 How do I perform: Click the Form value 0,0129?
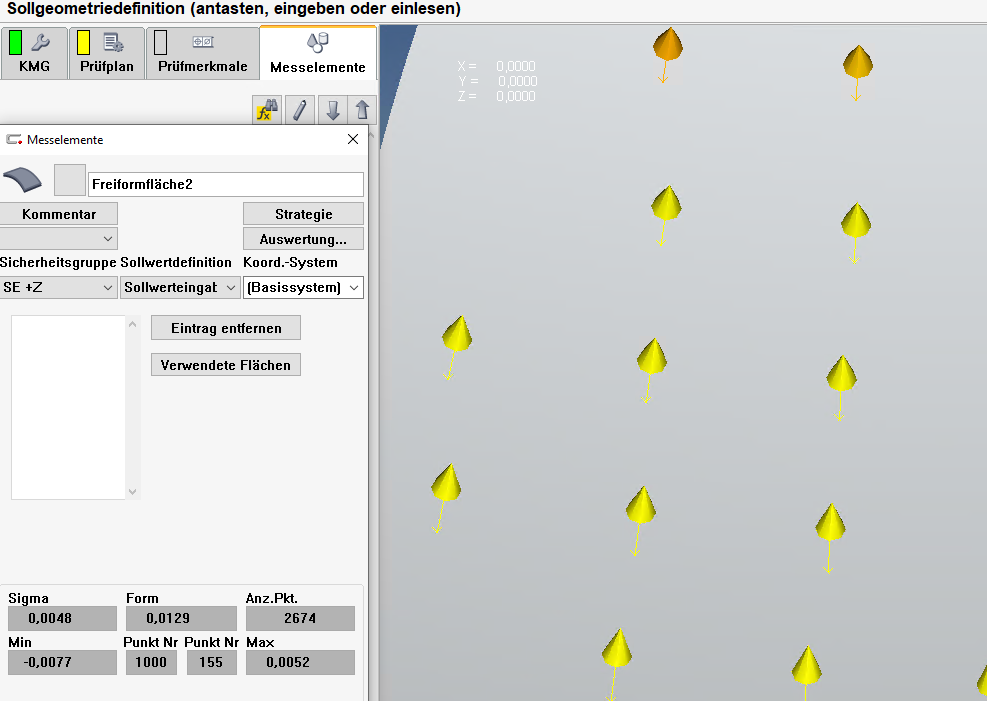click(x=181, y=618)
